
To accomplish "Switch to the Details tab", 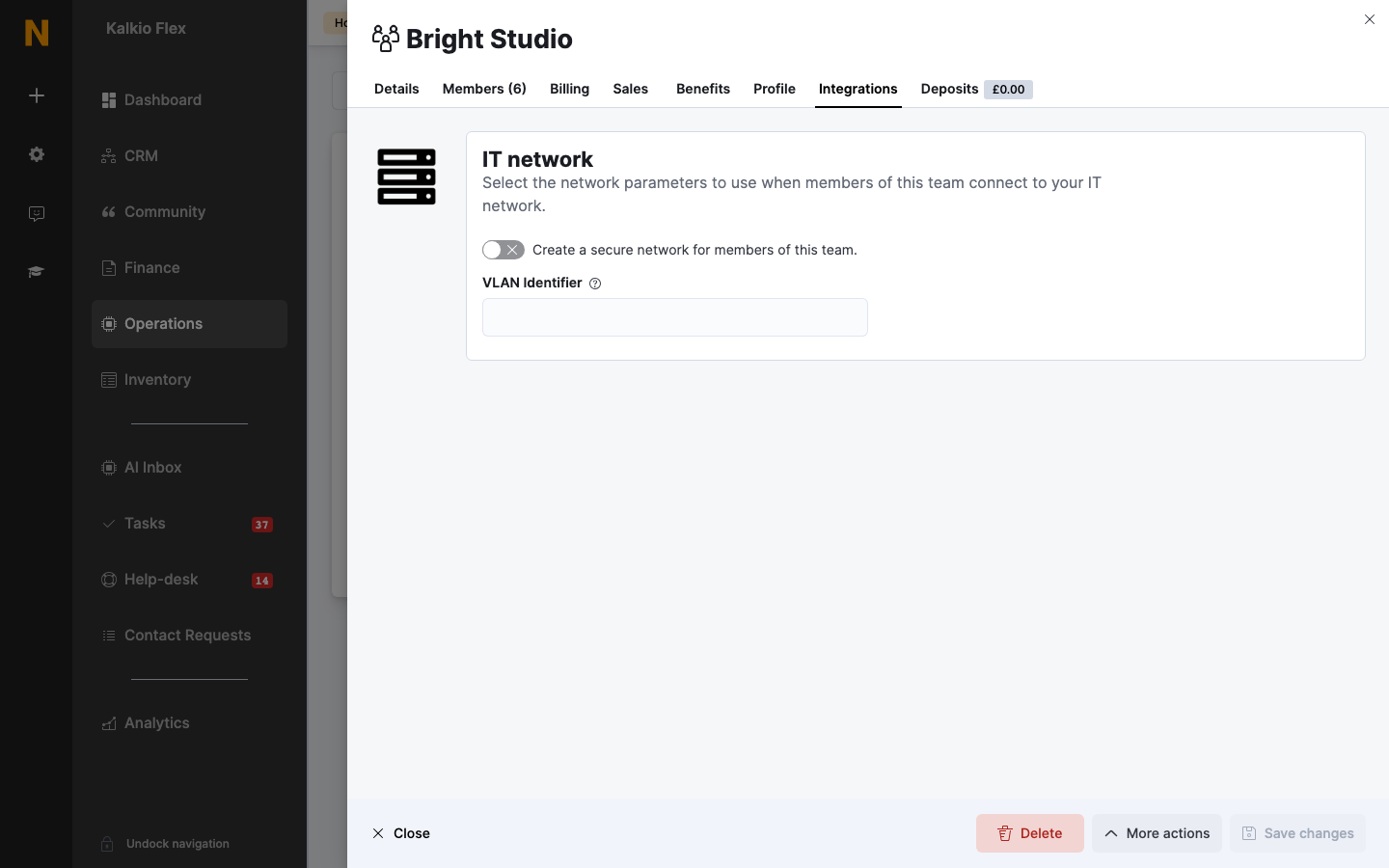I will pyautogui.click(x=396, y=89).
